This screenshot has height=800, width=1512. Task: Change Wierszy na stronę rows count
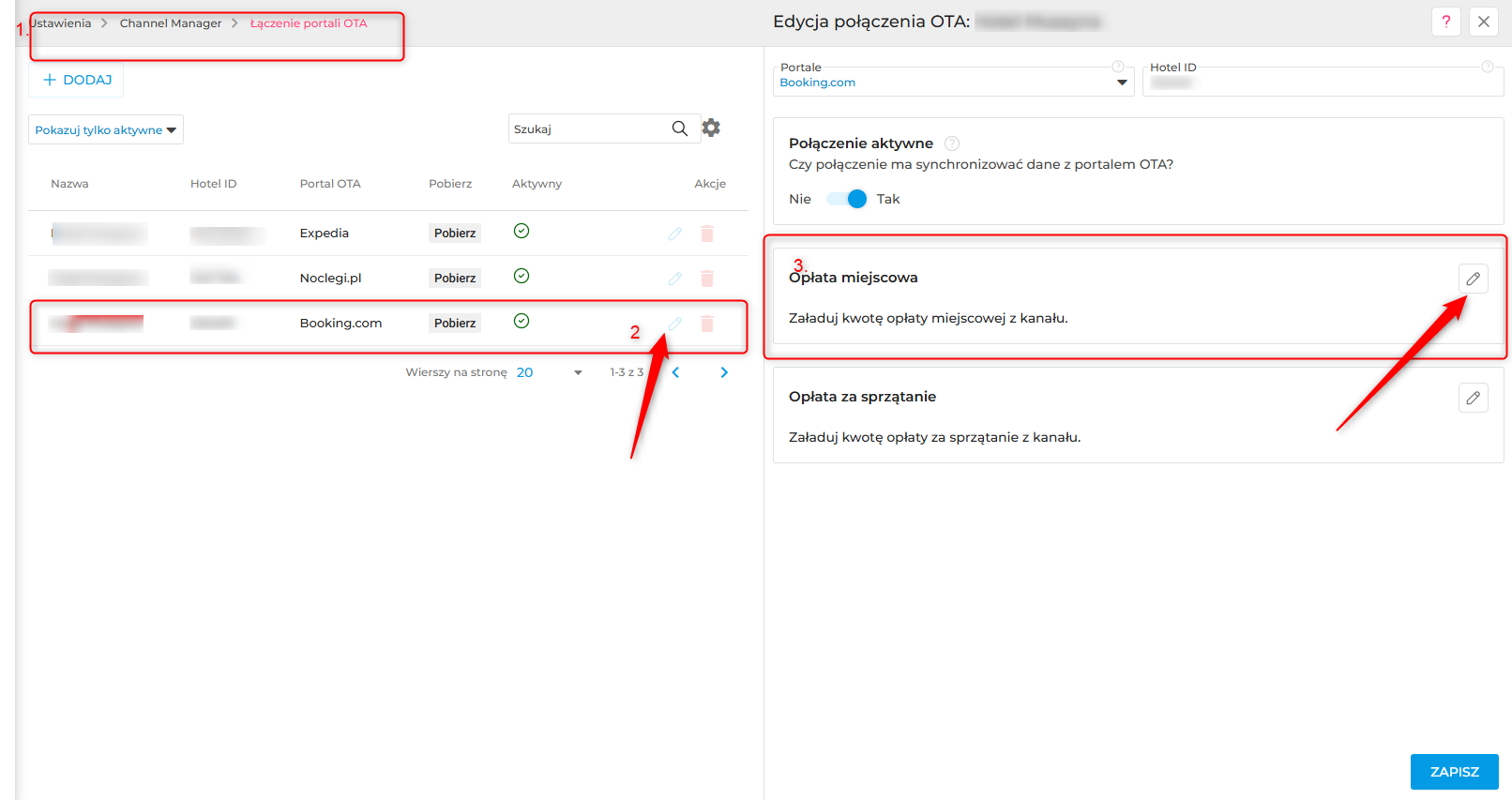tap(550, 372)
